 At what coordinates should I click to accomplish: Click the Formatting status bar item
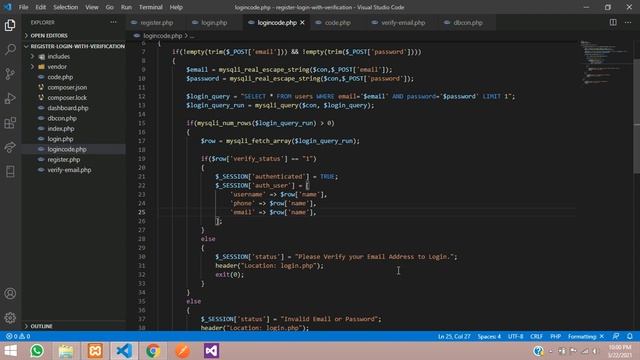pos(586,336)
